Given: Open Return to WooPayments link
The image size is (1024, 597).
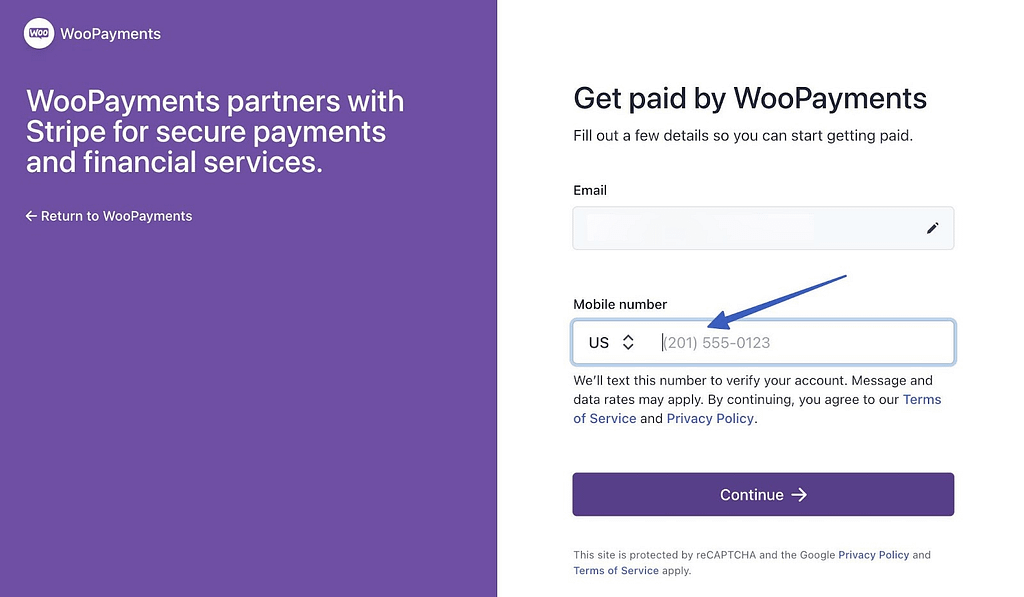Looking at the screenshot, I should 109,216.
